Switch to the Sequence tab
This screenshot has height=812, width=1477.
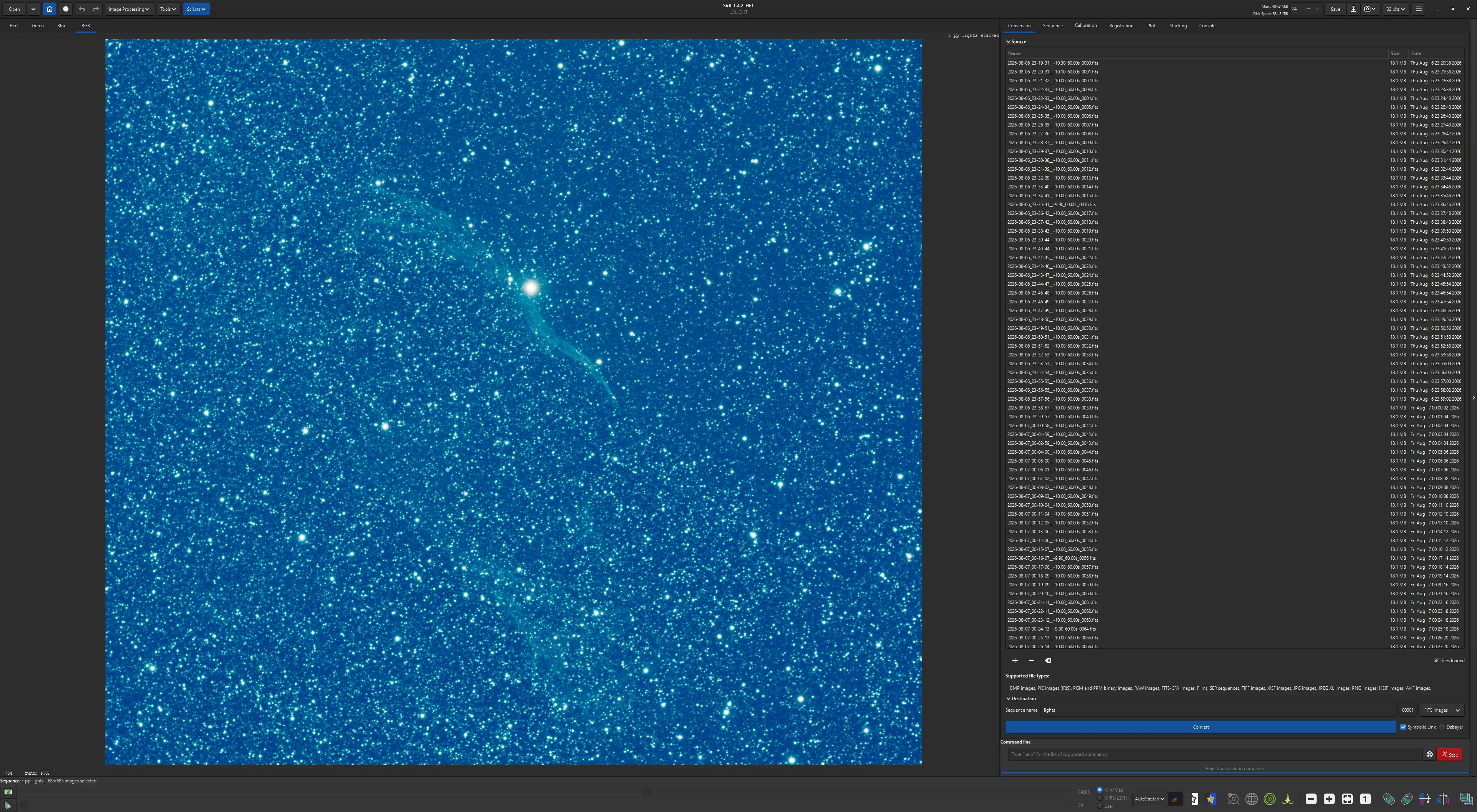click(1052, 26)
